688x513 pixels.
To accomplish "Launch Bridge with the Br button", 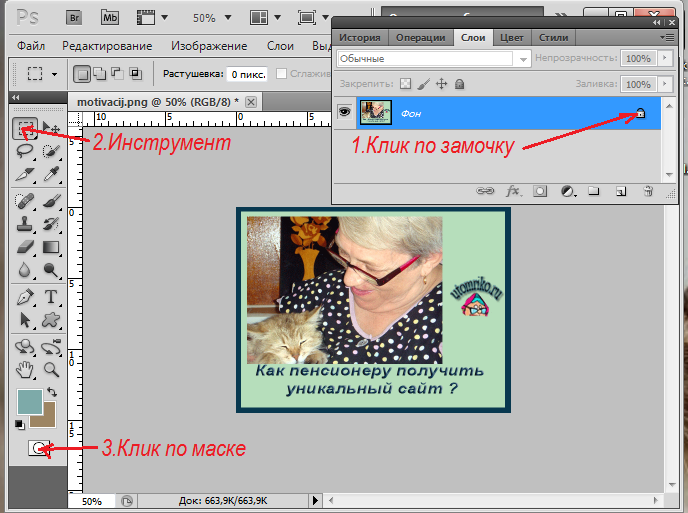I will pos(74,18).
